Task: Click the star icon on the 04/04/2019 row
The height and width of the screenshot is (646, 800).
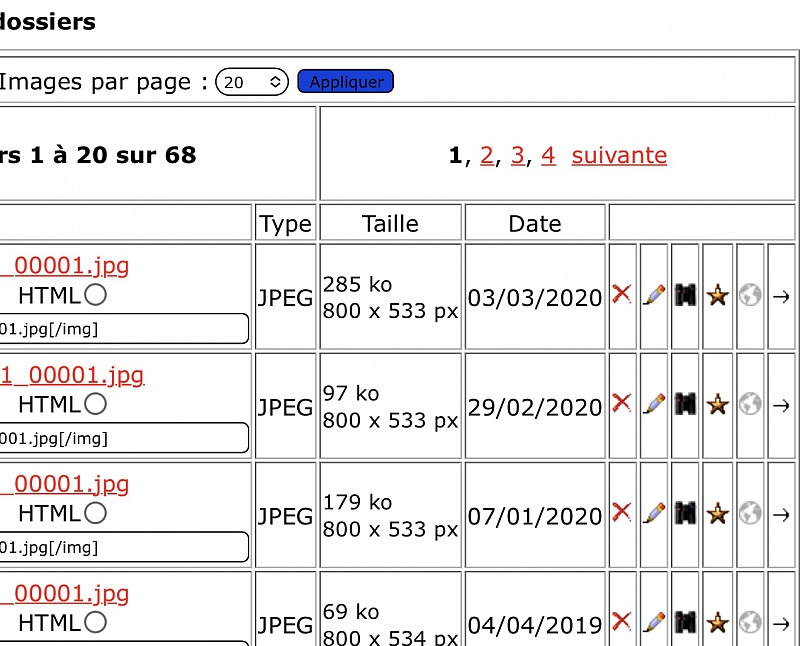Action: click(x=717, y=623)
